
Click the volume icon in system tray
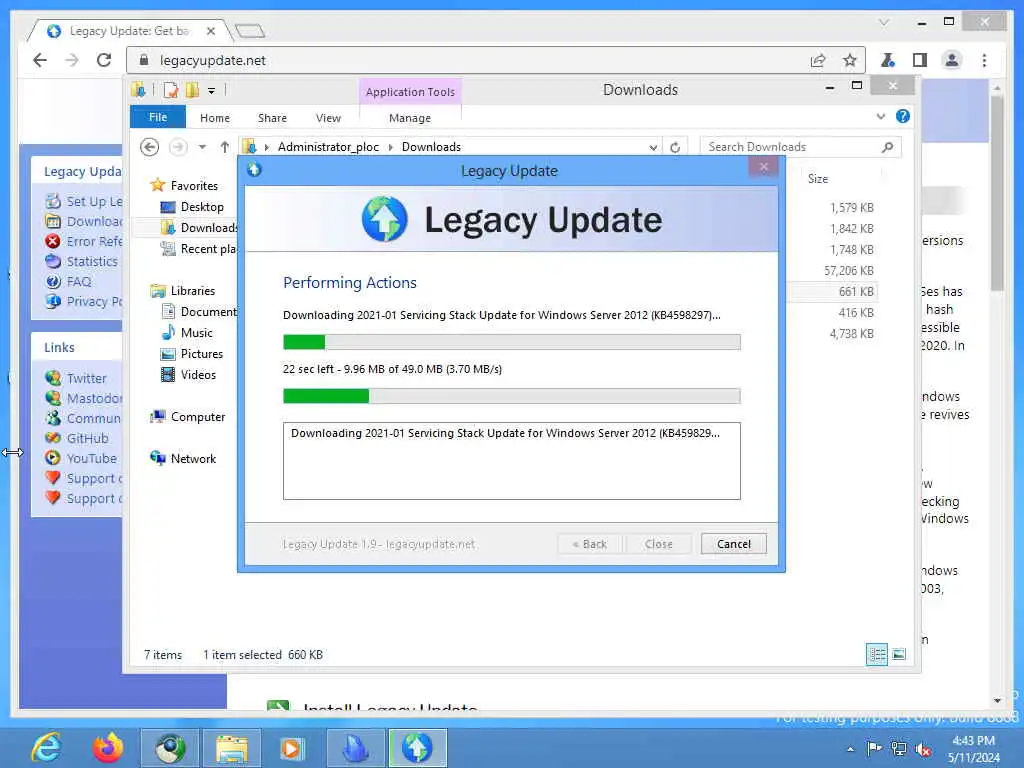[923, 749]
